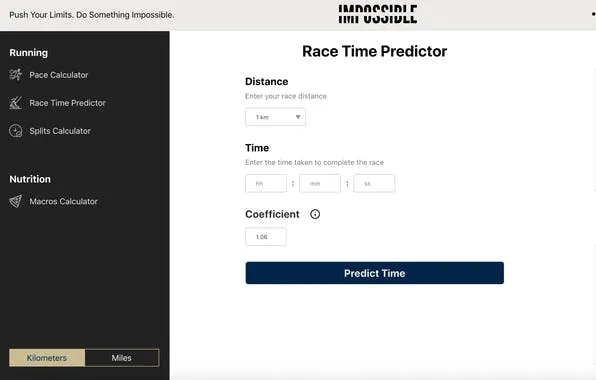
Task: Click the 'Coefficient' field label
Action: pos(273,214)
